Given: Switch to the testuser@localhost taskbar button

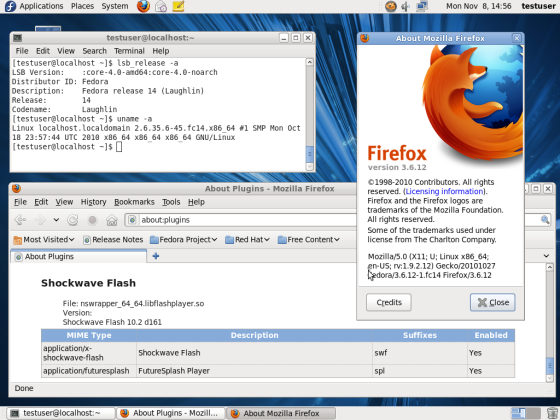Looking at the screenshot, I should point(61,413).
